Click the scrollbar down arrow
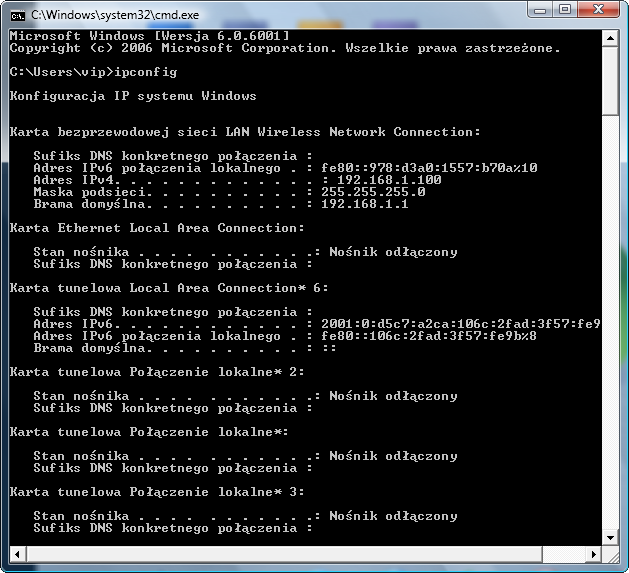 [x=611, y=528]
